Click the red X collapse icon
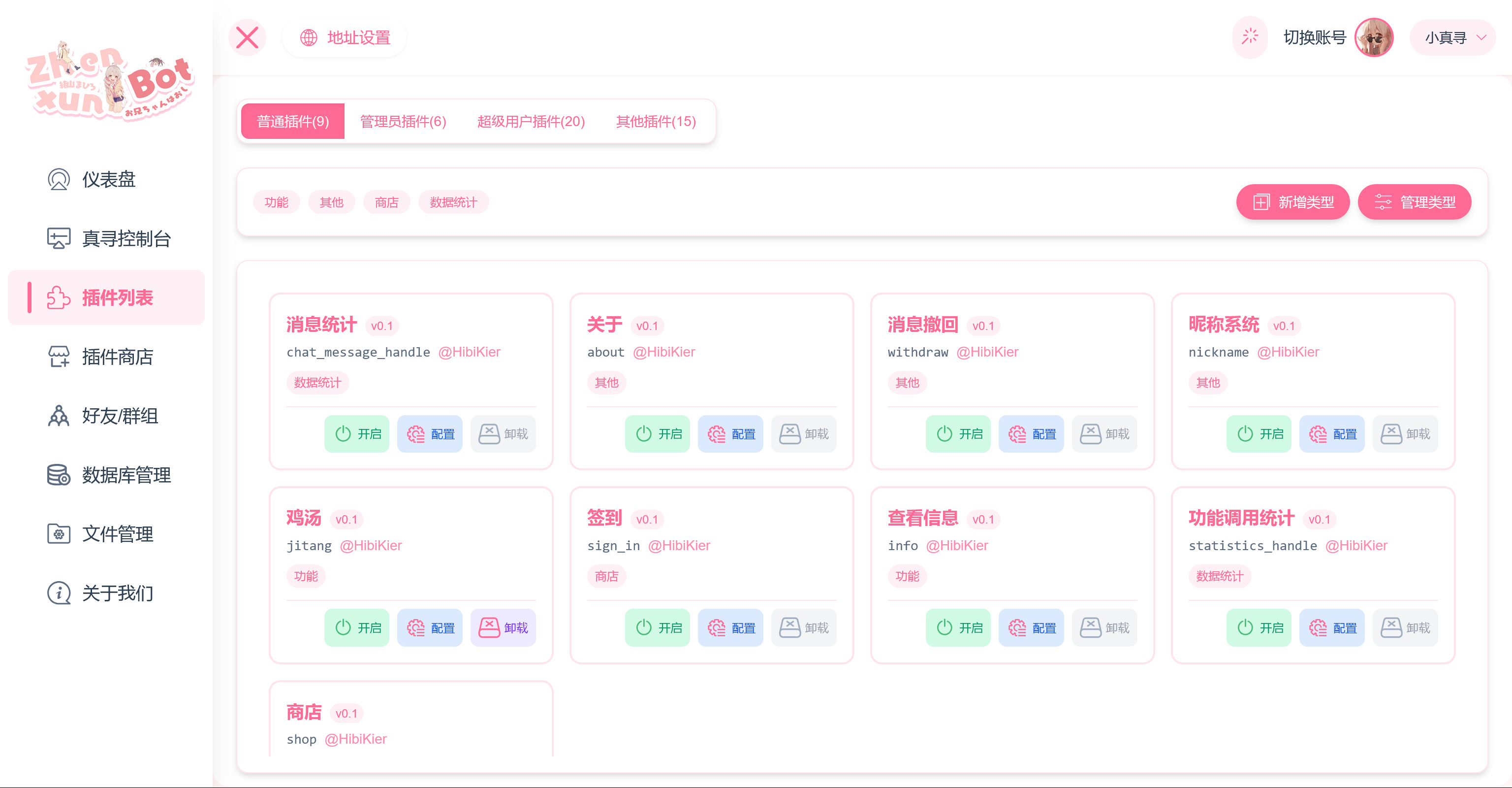This screenshot has height=788, width=1512. tap(247, 37)
